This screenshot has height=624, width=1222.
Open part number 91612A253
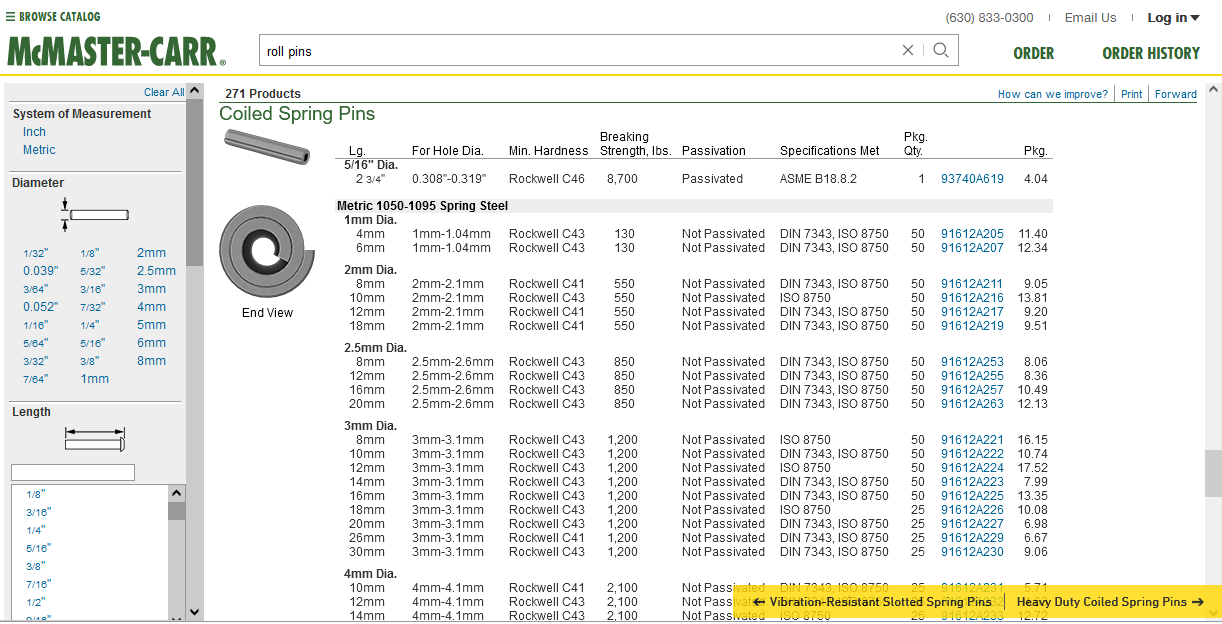click(x=972, y=362)
